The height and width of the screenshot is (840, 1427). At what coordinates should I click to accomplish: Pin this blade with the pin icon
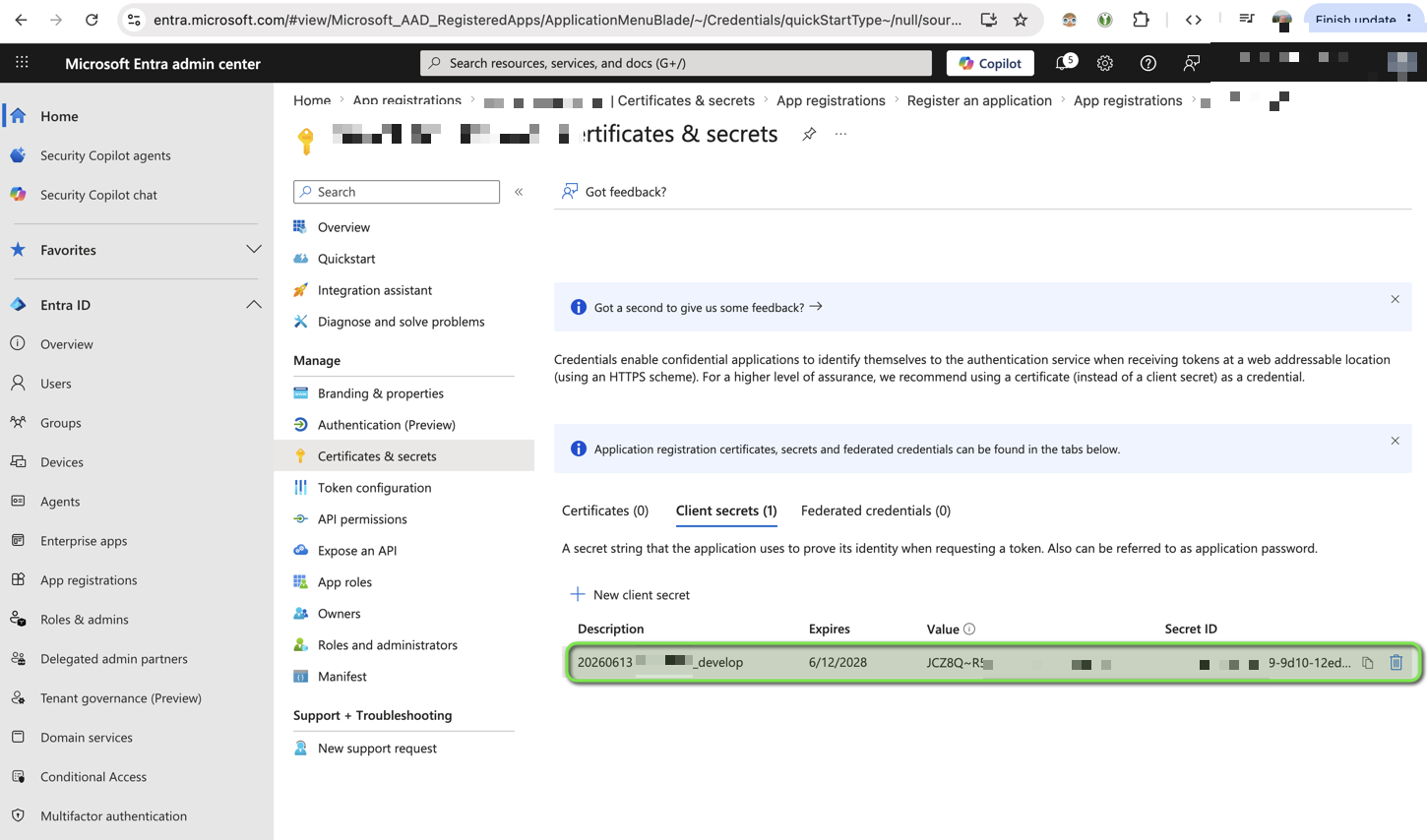809,134
